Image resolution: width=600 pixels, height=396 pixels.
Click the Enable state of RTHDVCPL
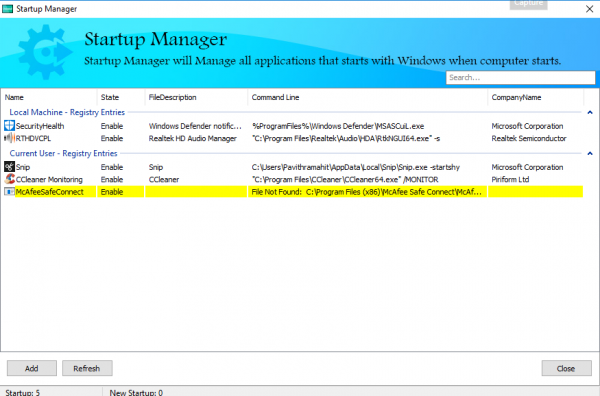tap(112, 138)
